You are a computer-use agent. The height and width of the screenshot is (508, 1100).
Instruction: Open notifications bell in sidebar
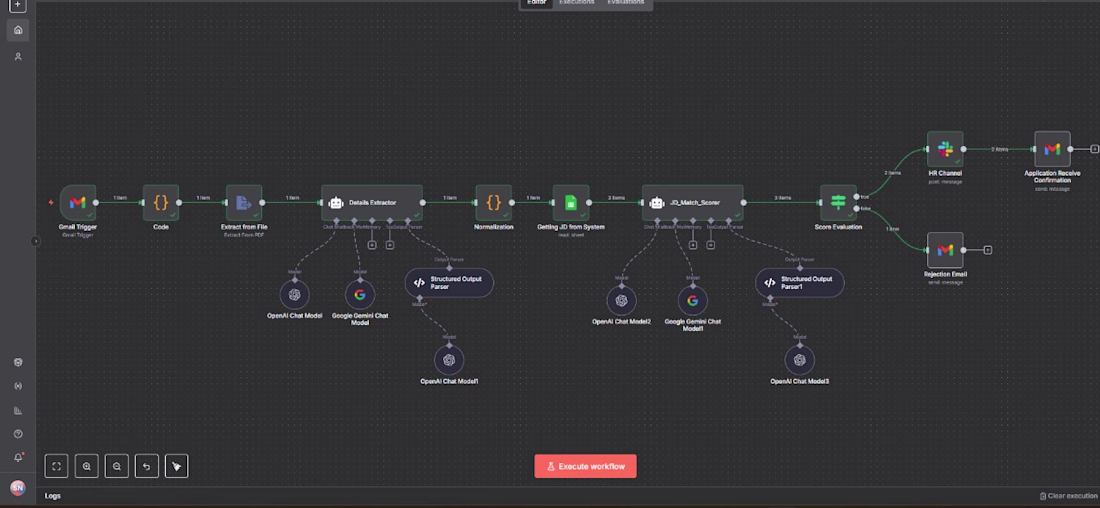tap(18, 457)
